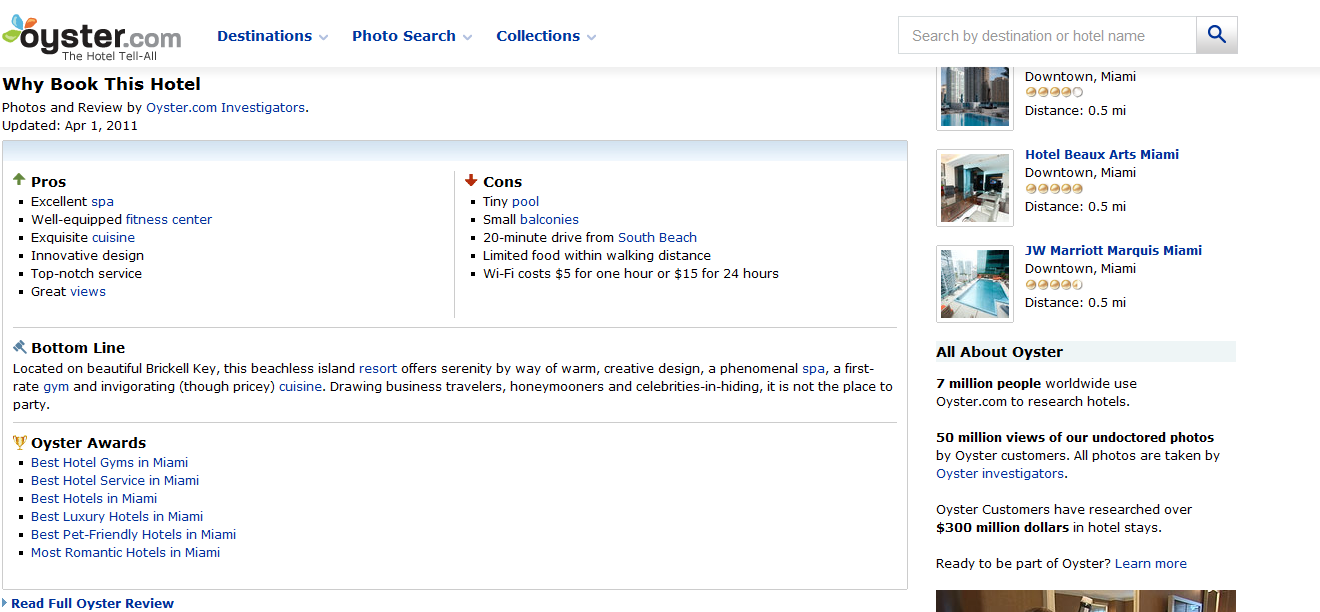The width and height of the screenshot is (1320, 612).
Task: Open Best Pet-Friendly Hotels in Miami
Action: pos(133,534)
